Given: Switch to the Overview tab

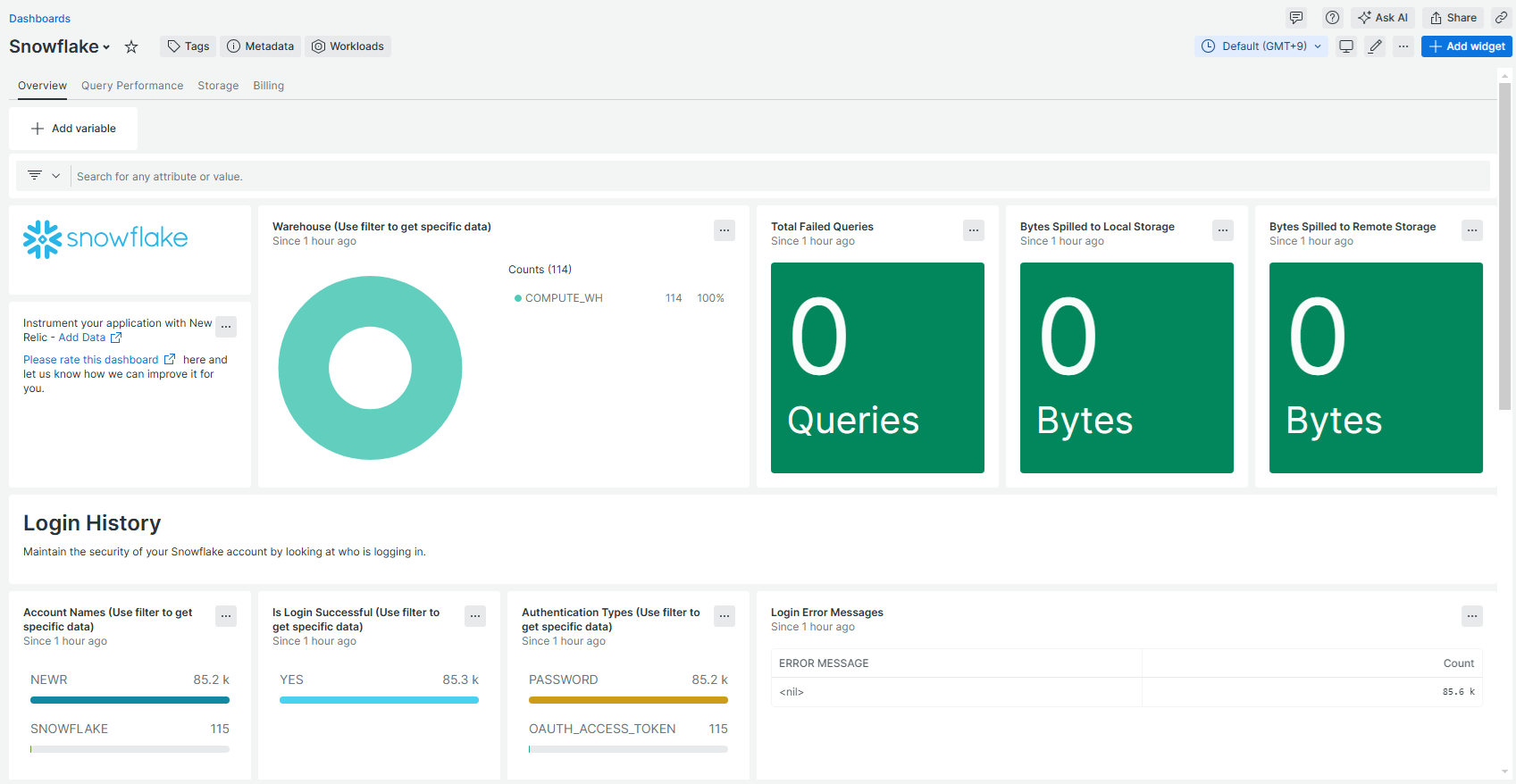Looking at the screenshot, I should click(42, 86).
